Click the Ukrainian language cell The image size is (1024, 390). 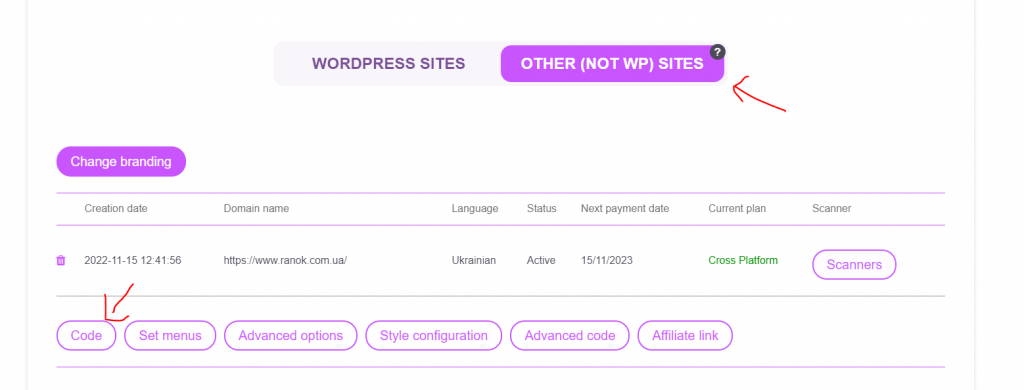coord(473,260)
